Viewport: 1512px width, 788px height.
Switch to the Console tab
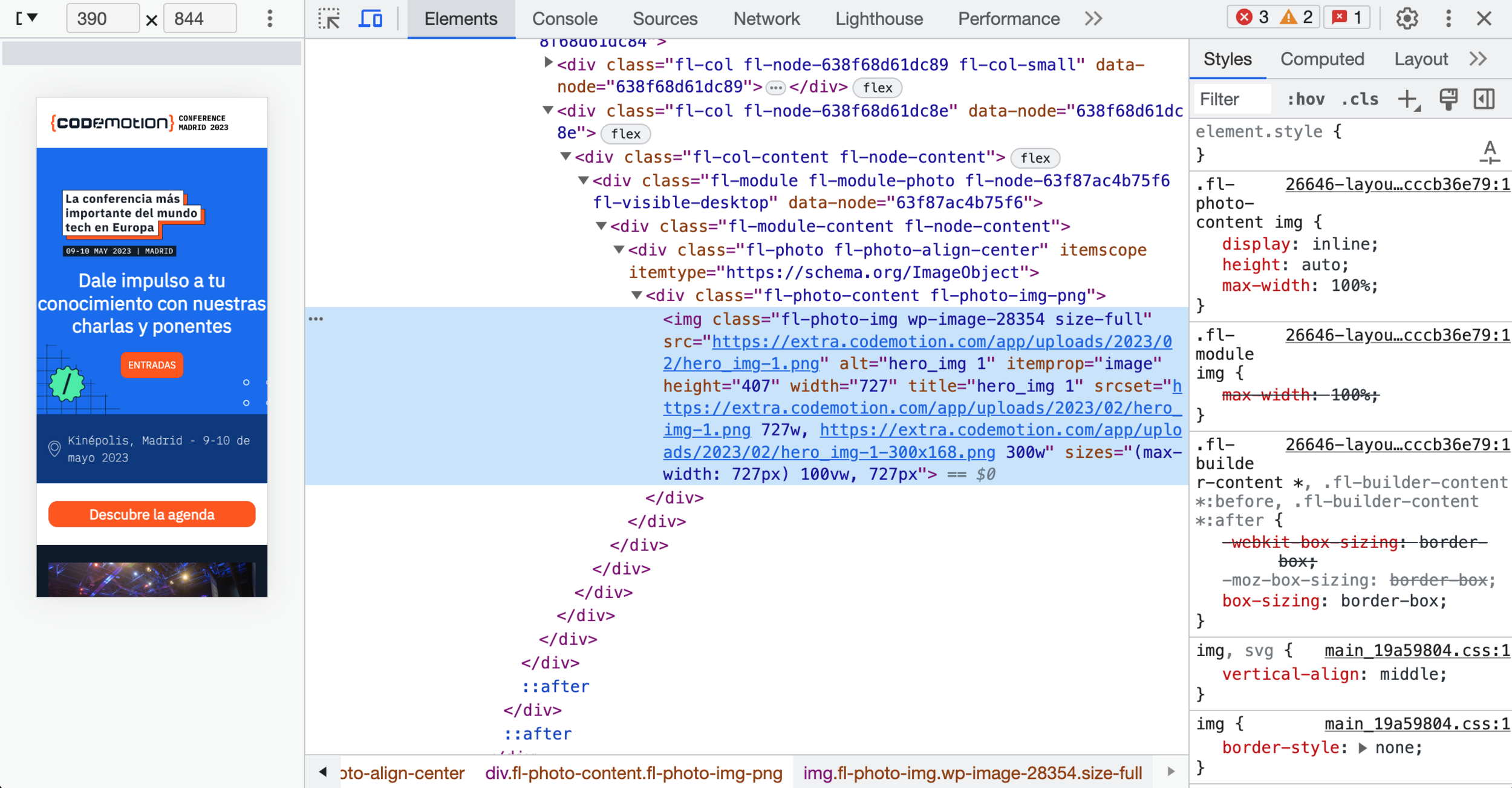[564, 19]
